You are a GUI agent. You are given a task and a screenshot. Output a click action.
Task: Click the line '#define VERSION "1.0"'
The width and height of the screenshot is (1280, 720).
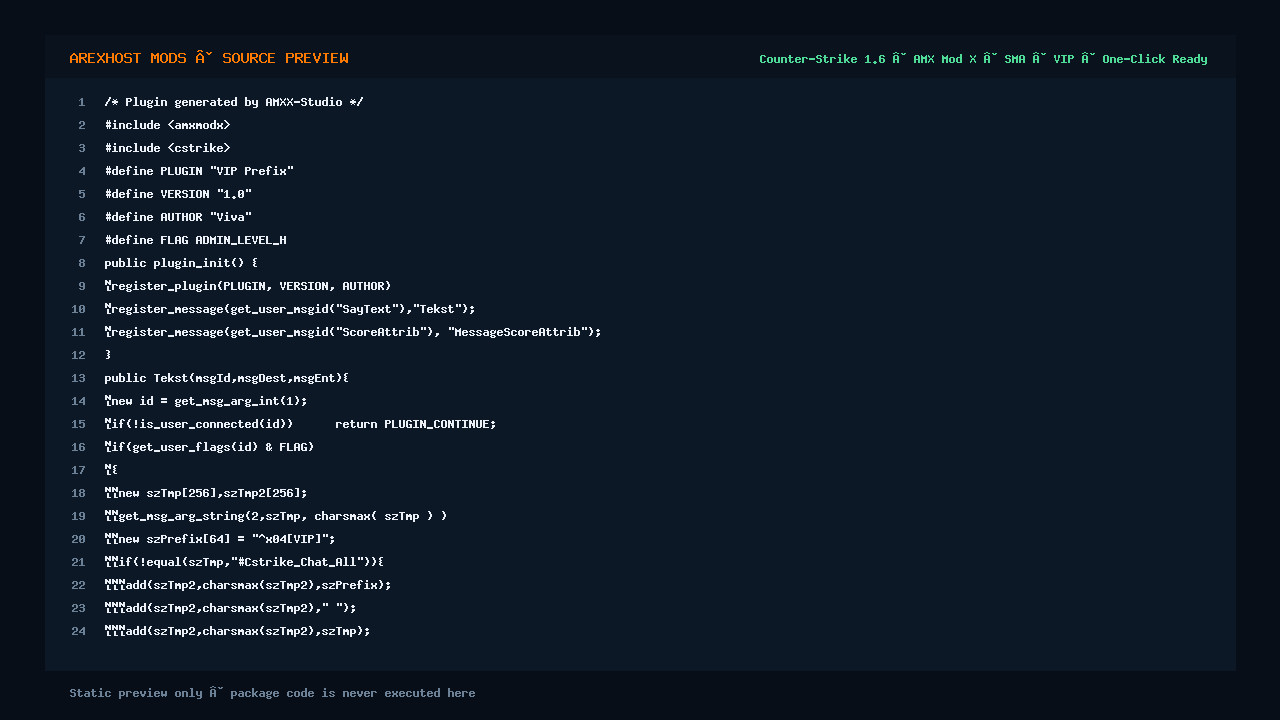[178, 194]
